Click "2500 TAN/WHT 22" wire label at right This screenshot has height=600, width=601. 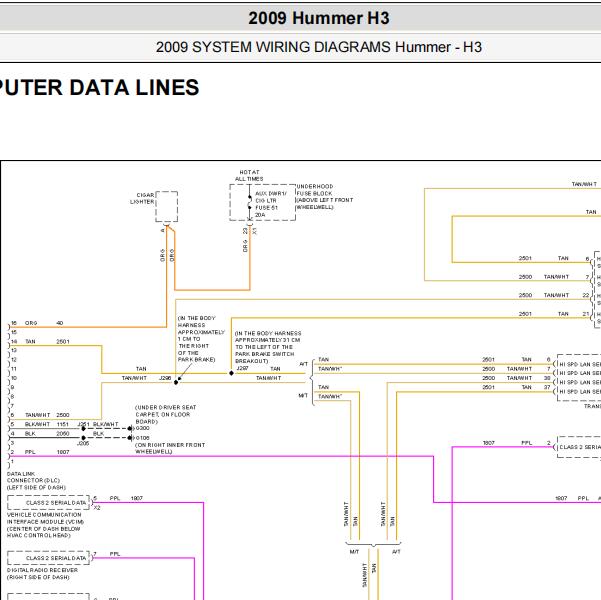coord(554,295)
